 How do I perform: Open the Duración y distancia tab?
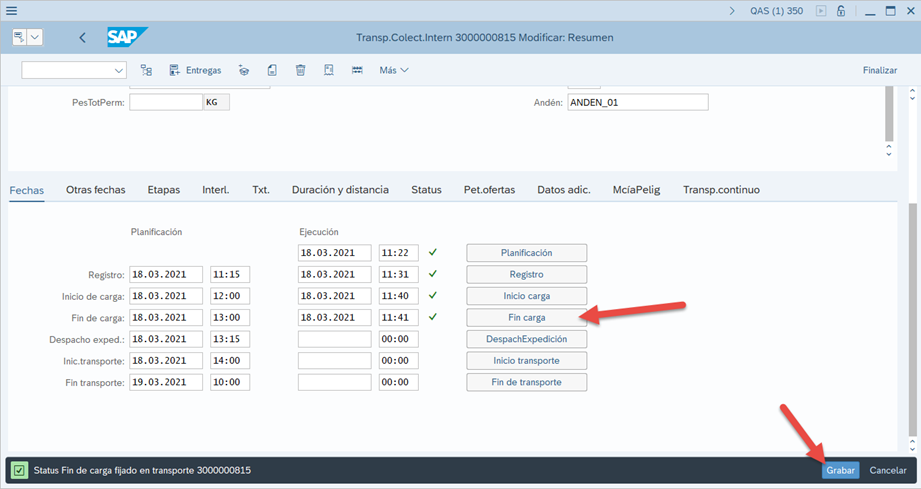pos(340,189)
